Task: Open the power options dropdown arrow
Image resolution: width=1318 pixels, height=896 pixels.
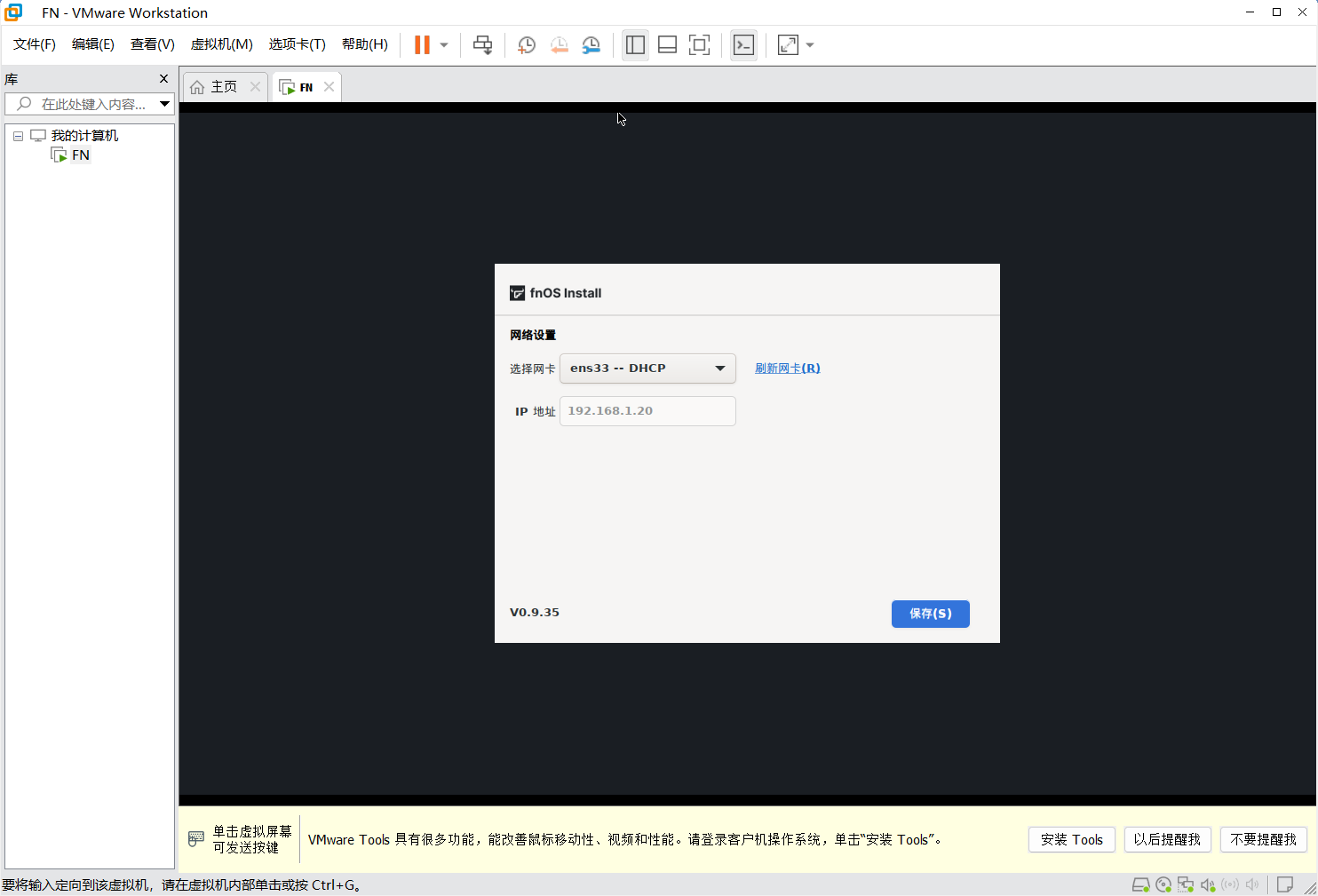Action: point(444,45)
